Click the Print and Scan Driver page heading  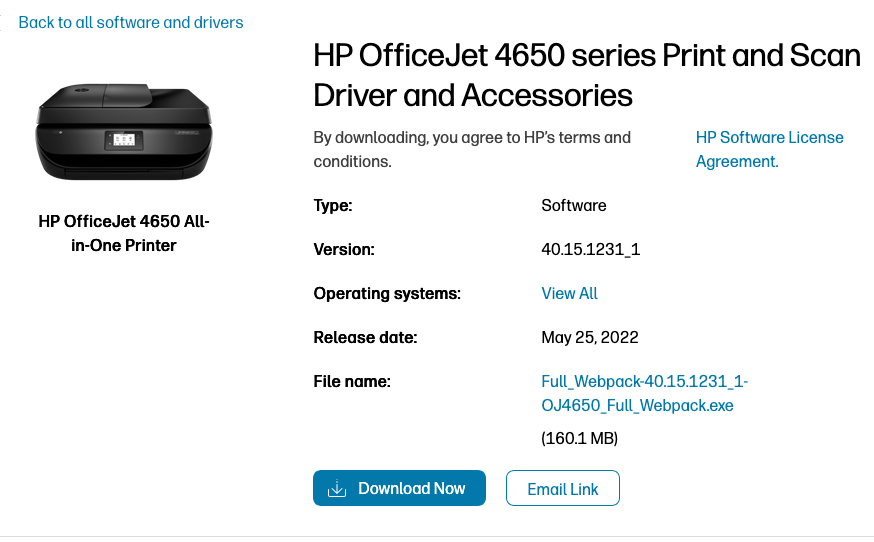click(x=587, y=75)
